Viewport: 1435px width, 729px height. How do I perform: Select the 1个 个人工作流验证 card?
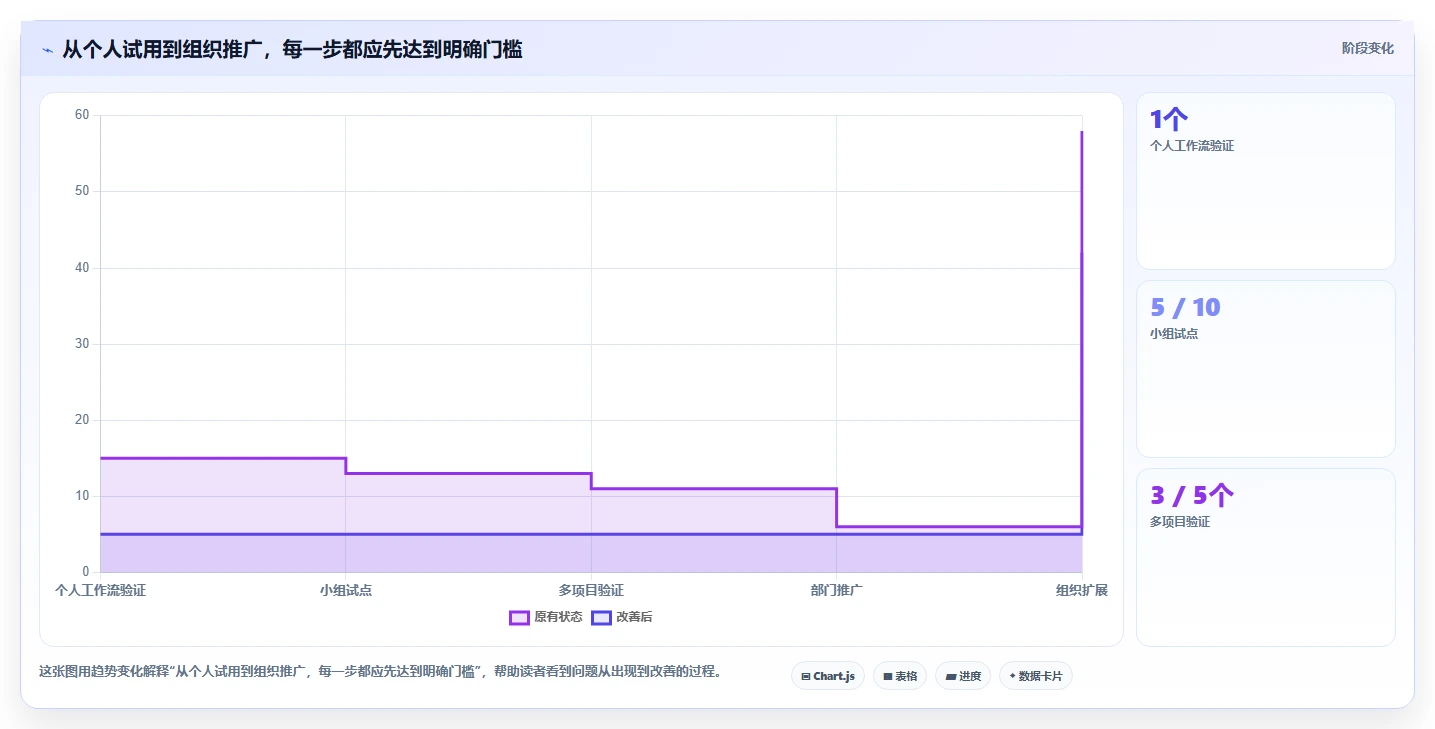[x=1265, y=181]
